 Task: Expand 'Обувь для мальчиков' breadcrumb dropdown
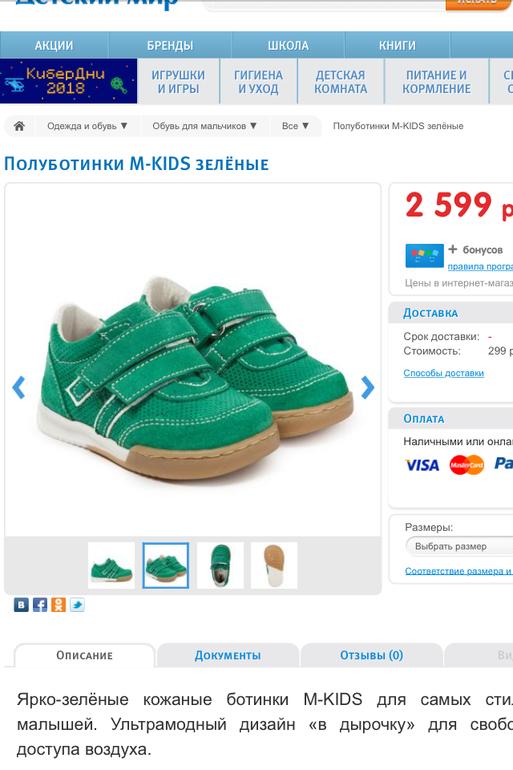click(205, 126)
